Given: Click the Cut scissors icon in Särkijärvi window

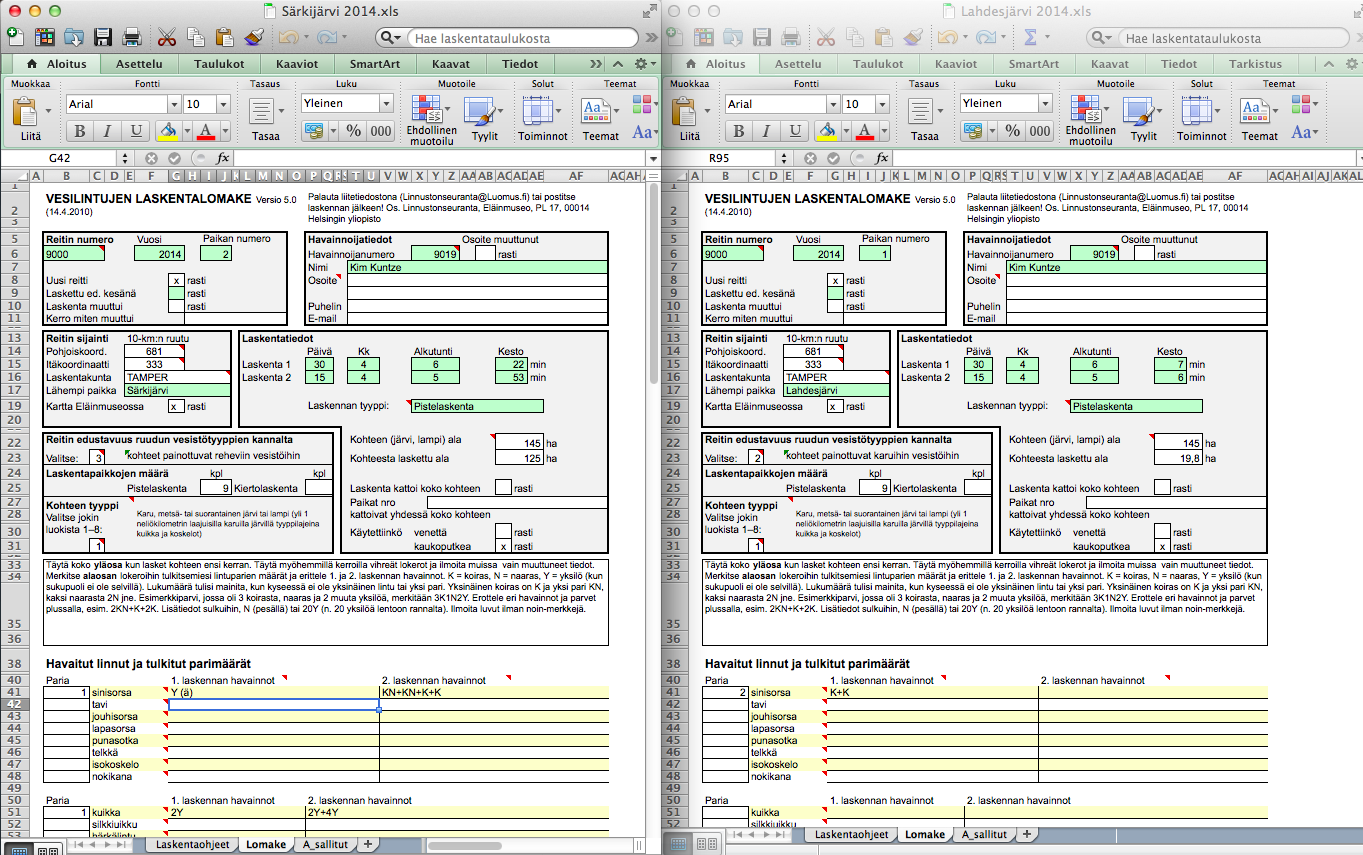Looking at the screenshot, I should click(166, 38).
